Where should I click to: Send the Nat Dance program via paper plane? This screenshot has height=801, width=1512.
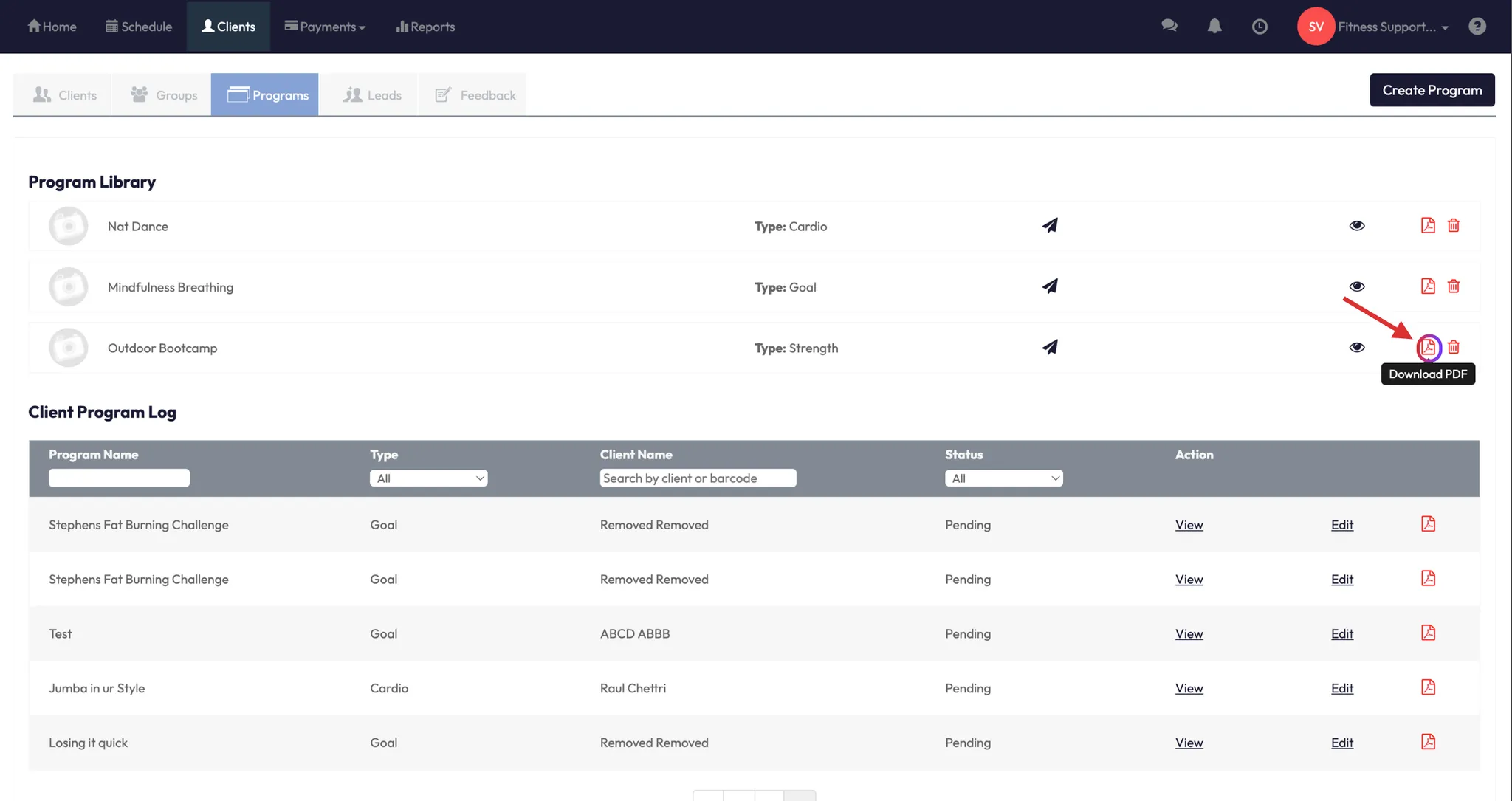pyautogui.click(x=1050, y=225)
